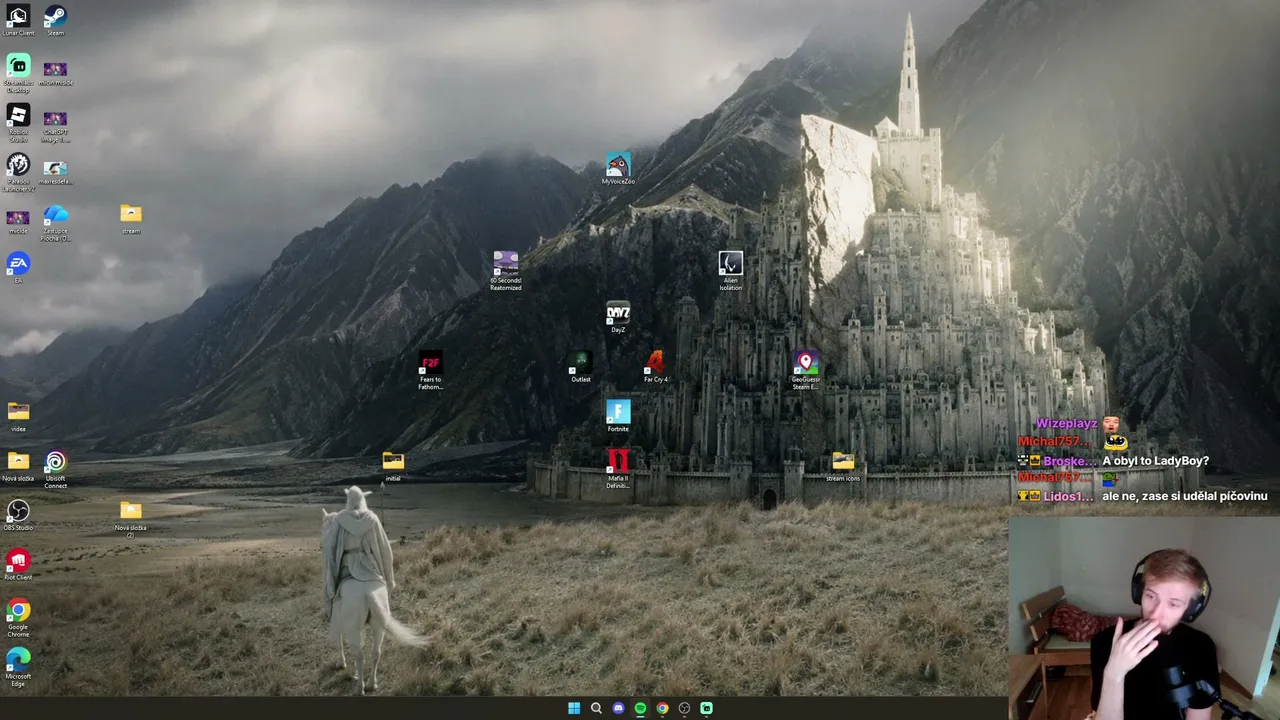This screenshot has width=1280, height=720.
Task: Open the Streamlabs Desktop shortcut
Action: [18, 73]
